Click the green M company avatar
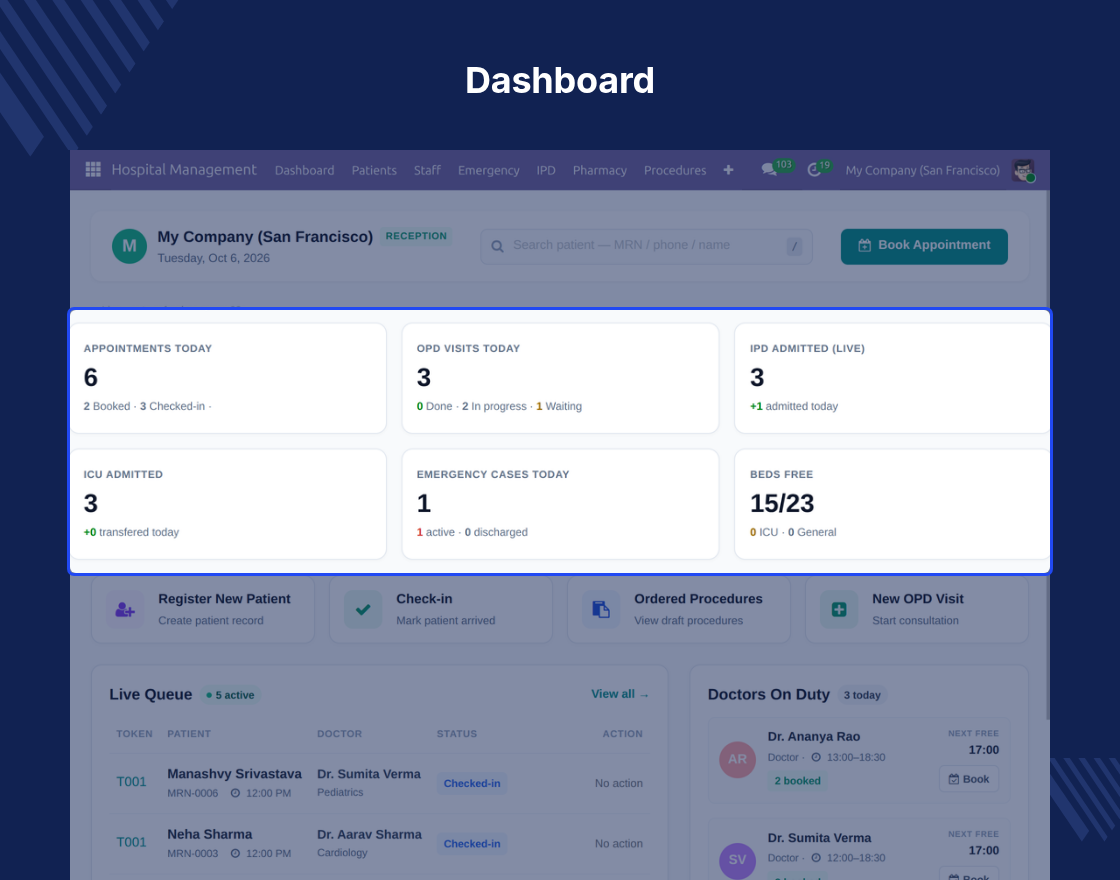1120x880 pixels. 129,246
